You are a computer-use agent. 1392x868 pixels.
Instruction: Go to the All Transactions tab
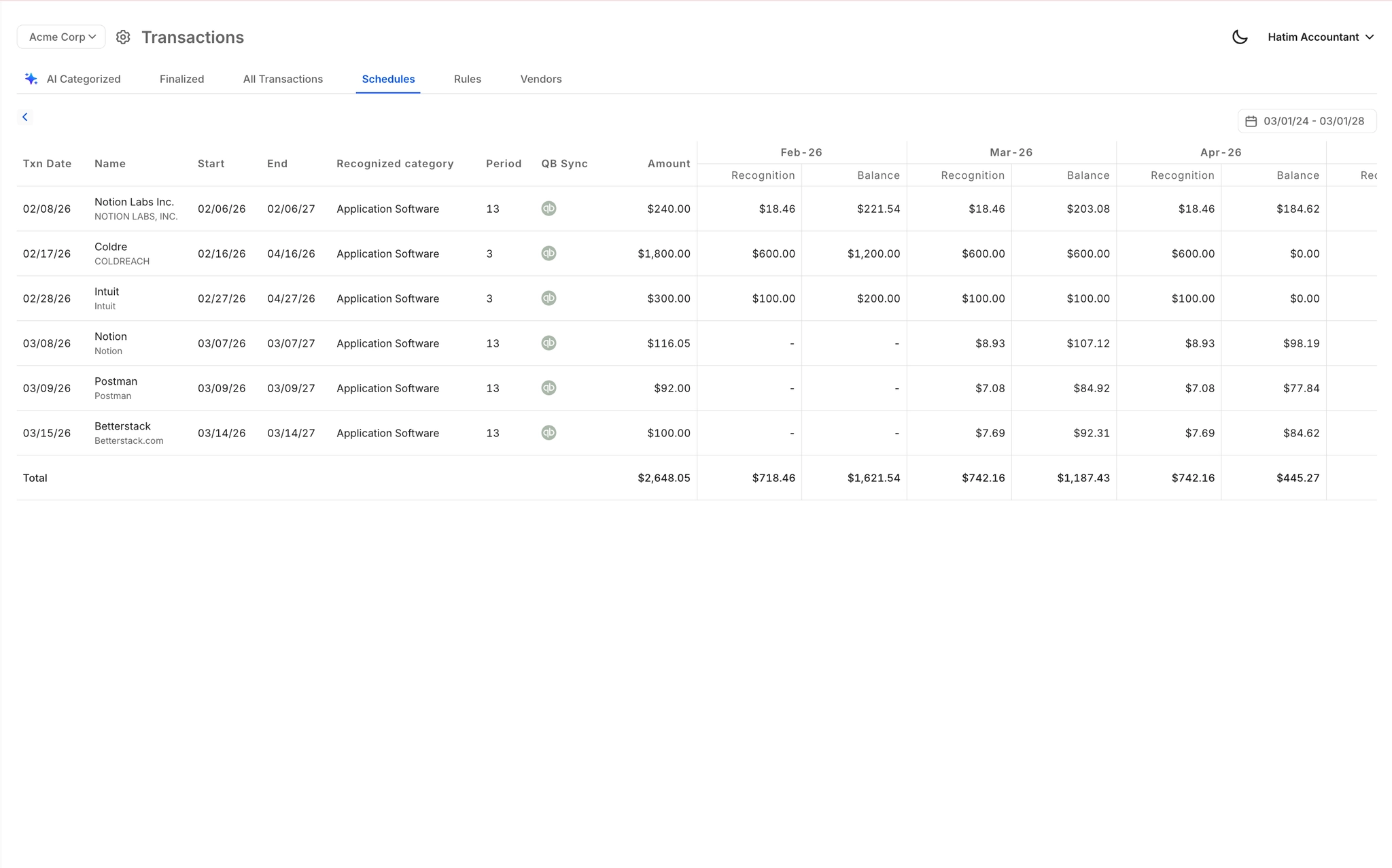tap(283, 79)
